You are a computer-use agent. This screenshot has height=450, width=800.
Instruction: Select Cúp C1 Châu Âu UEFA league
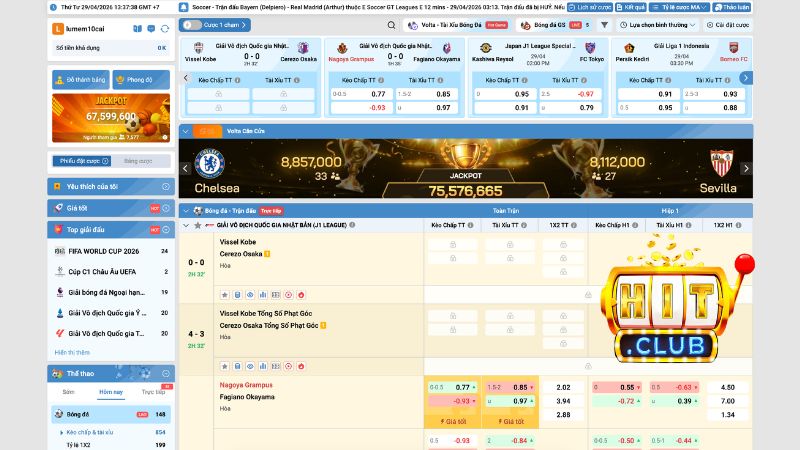coord(111,272)
